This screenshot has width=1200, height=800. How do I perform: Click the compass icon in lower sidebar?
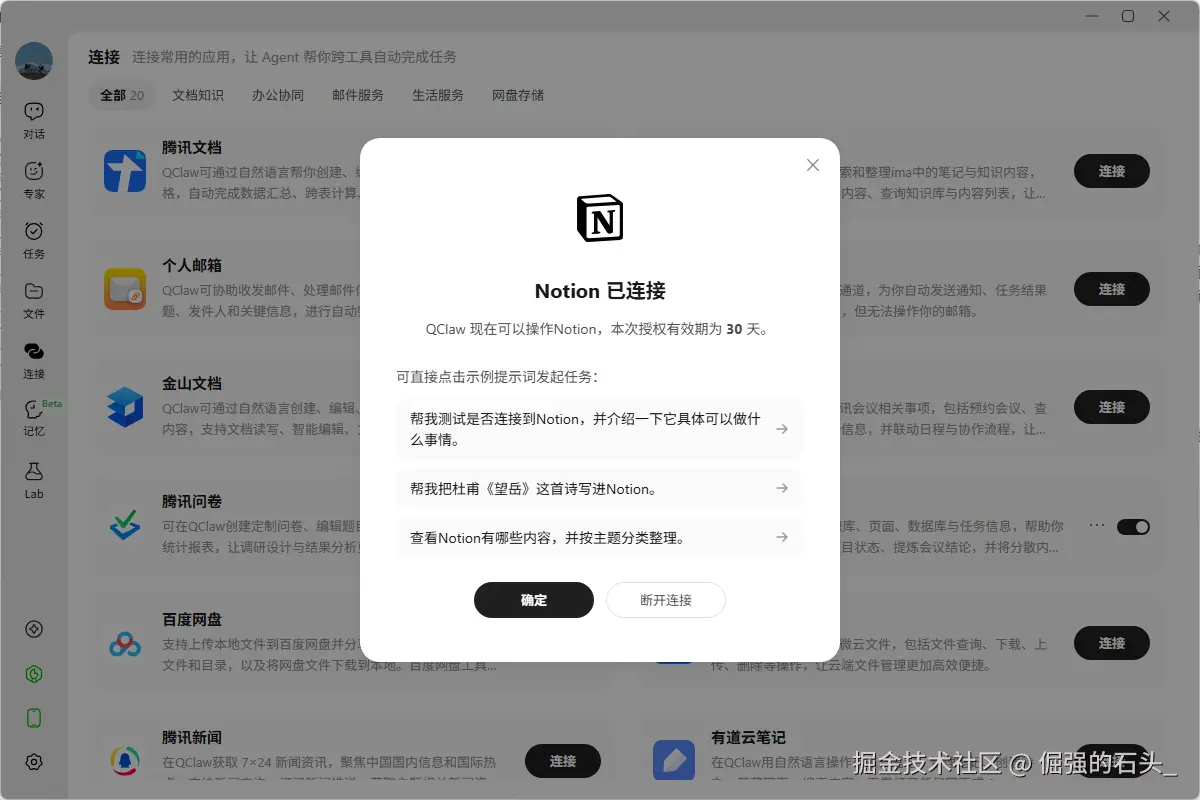point(34,629)
